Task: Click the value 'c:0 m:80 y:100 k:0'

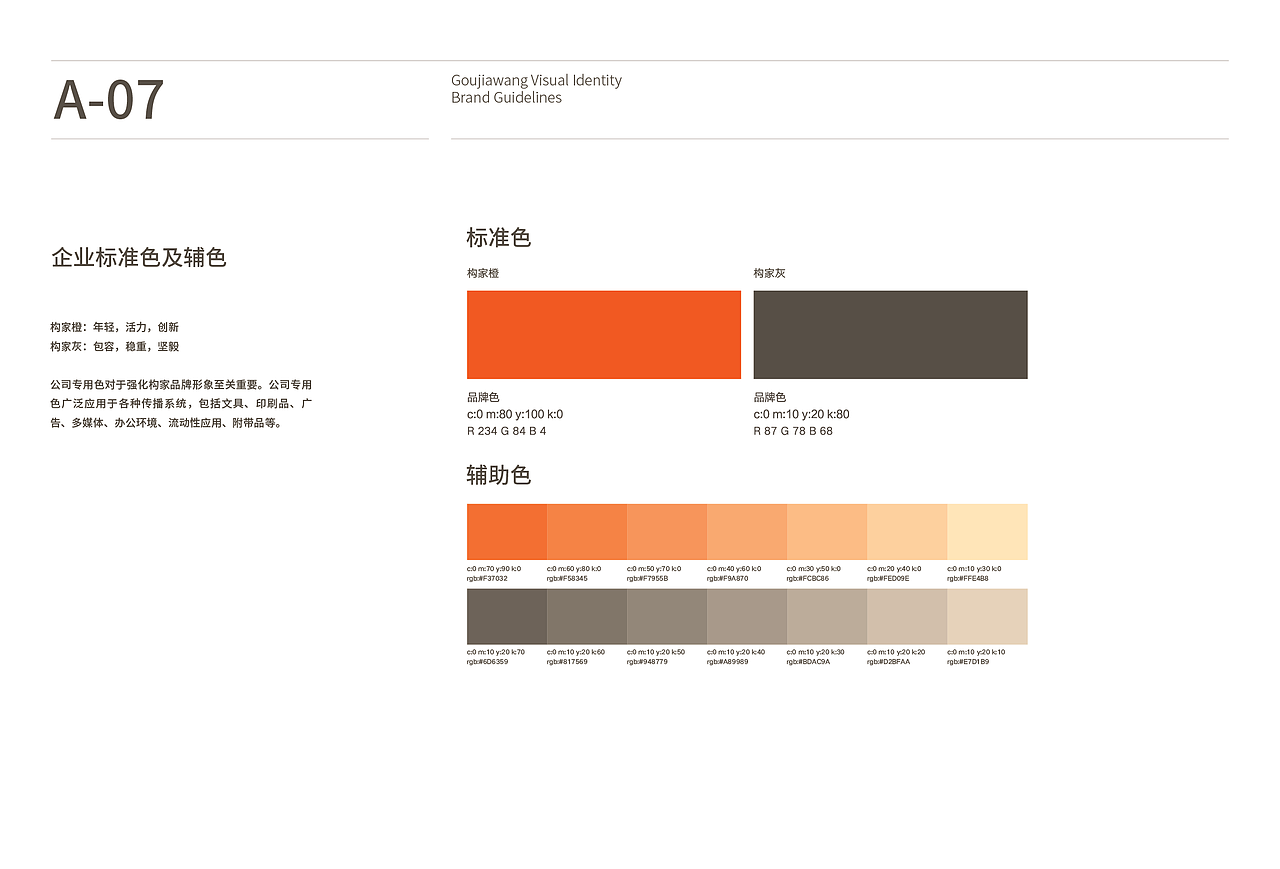Action: coord(515,414)
